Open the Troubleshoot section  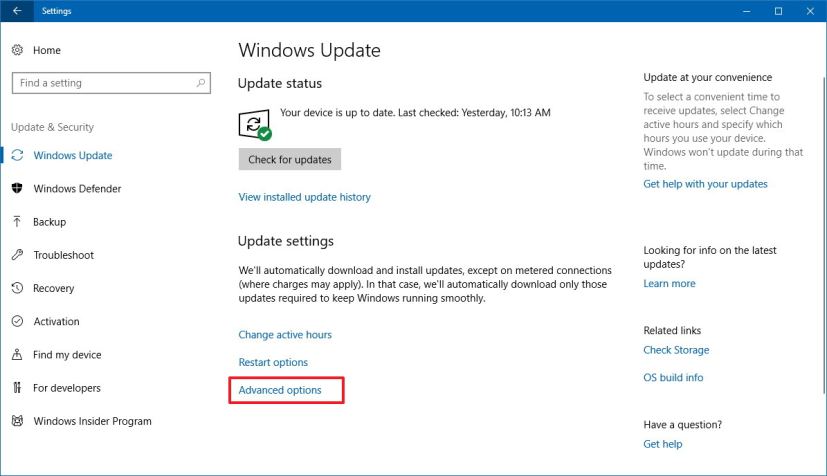(63, 255)
